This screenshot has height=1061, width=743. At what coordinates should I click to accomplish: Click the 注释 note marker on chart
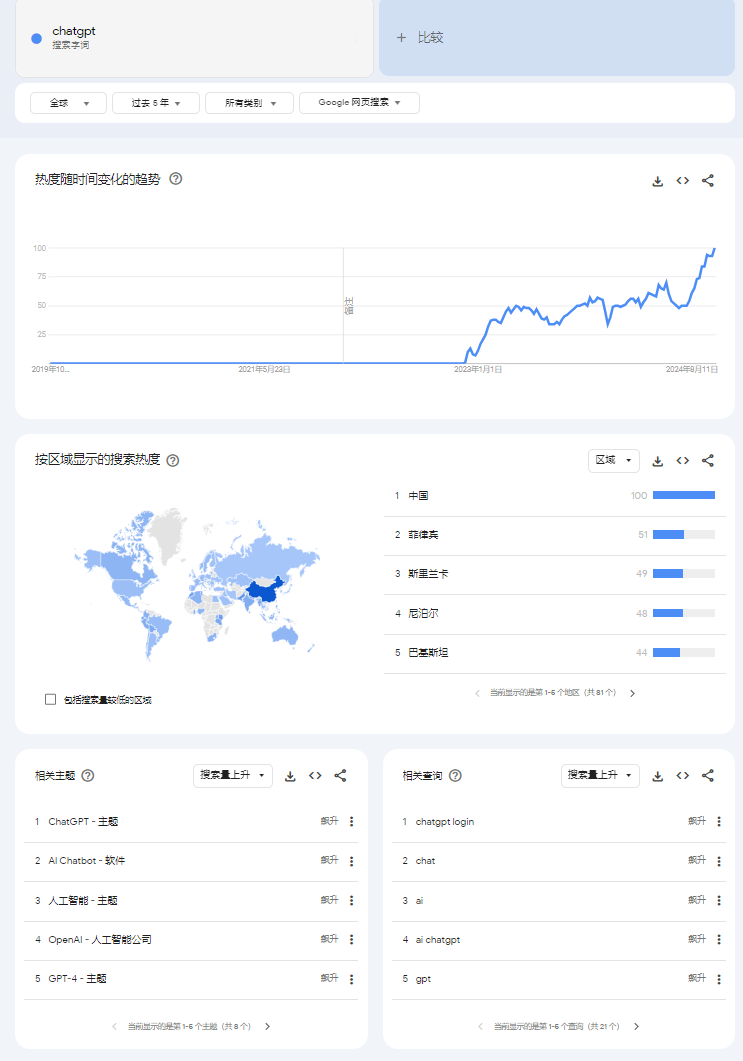[349, 306]
